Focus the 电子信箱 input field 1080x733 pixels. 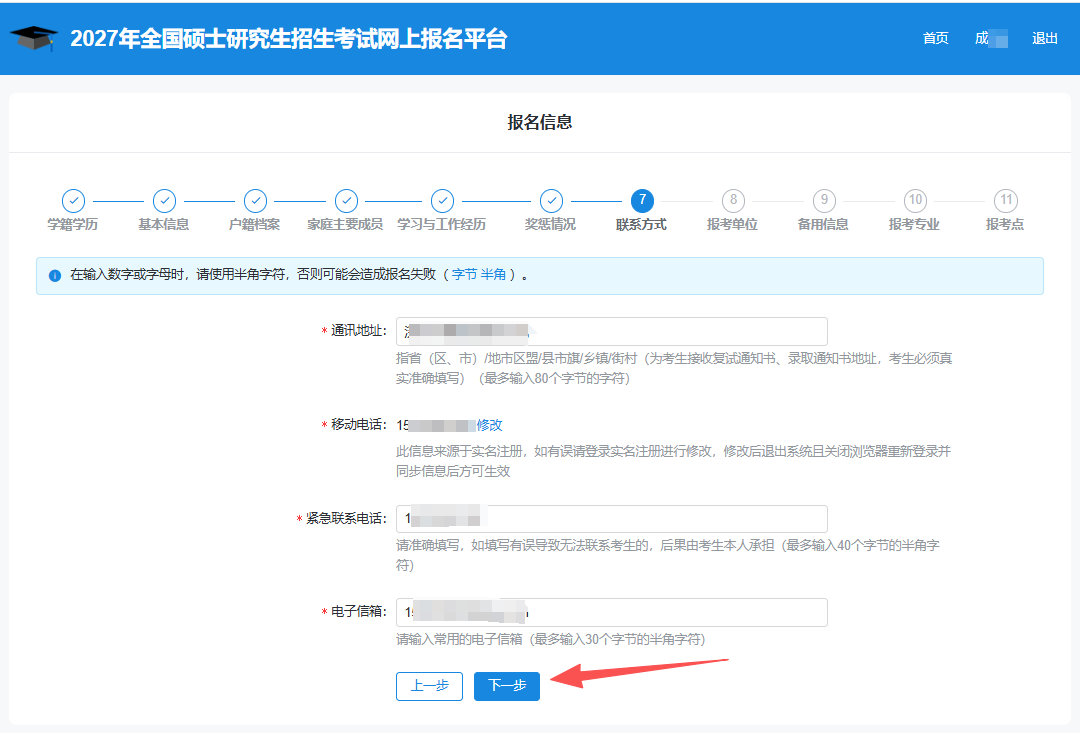click(612, 612)
